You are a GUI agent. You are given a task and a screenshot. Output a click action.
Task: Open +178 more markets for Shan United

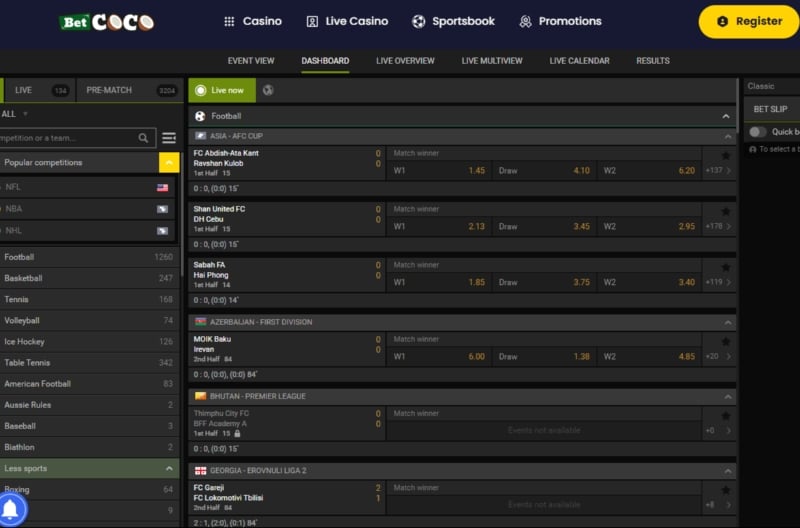(719, 226)
